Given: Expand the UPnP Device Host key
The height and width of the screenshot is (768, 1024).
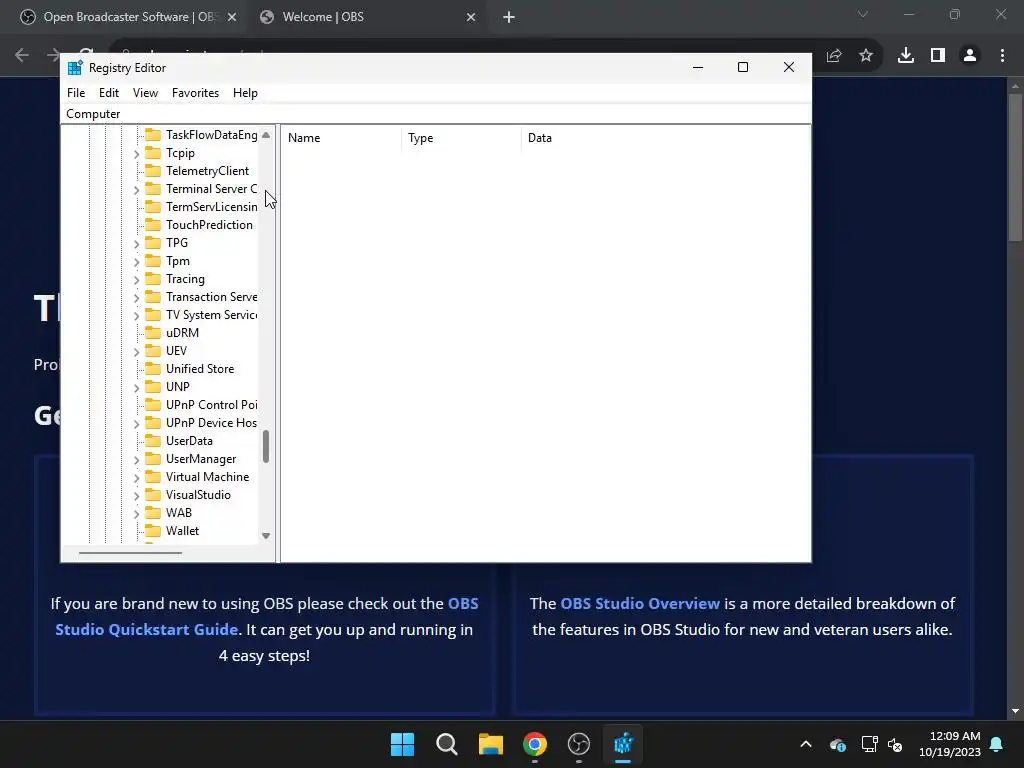Looking at the screenshot, I should (136, 423).
